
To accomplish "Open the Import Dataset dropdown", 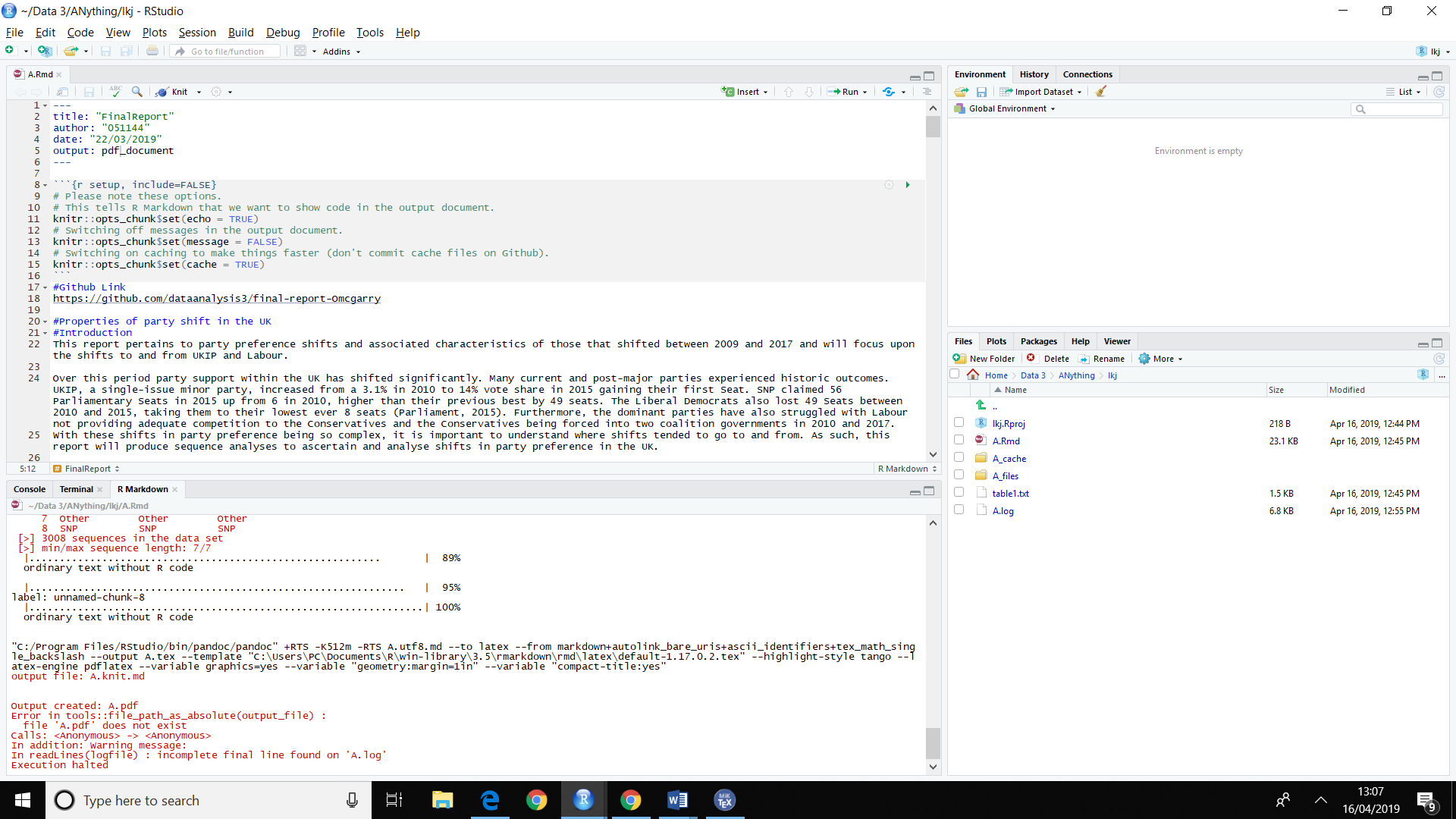I will 1043,92.
